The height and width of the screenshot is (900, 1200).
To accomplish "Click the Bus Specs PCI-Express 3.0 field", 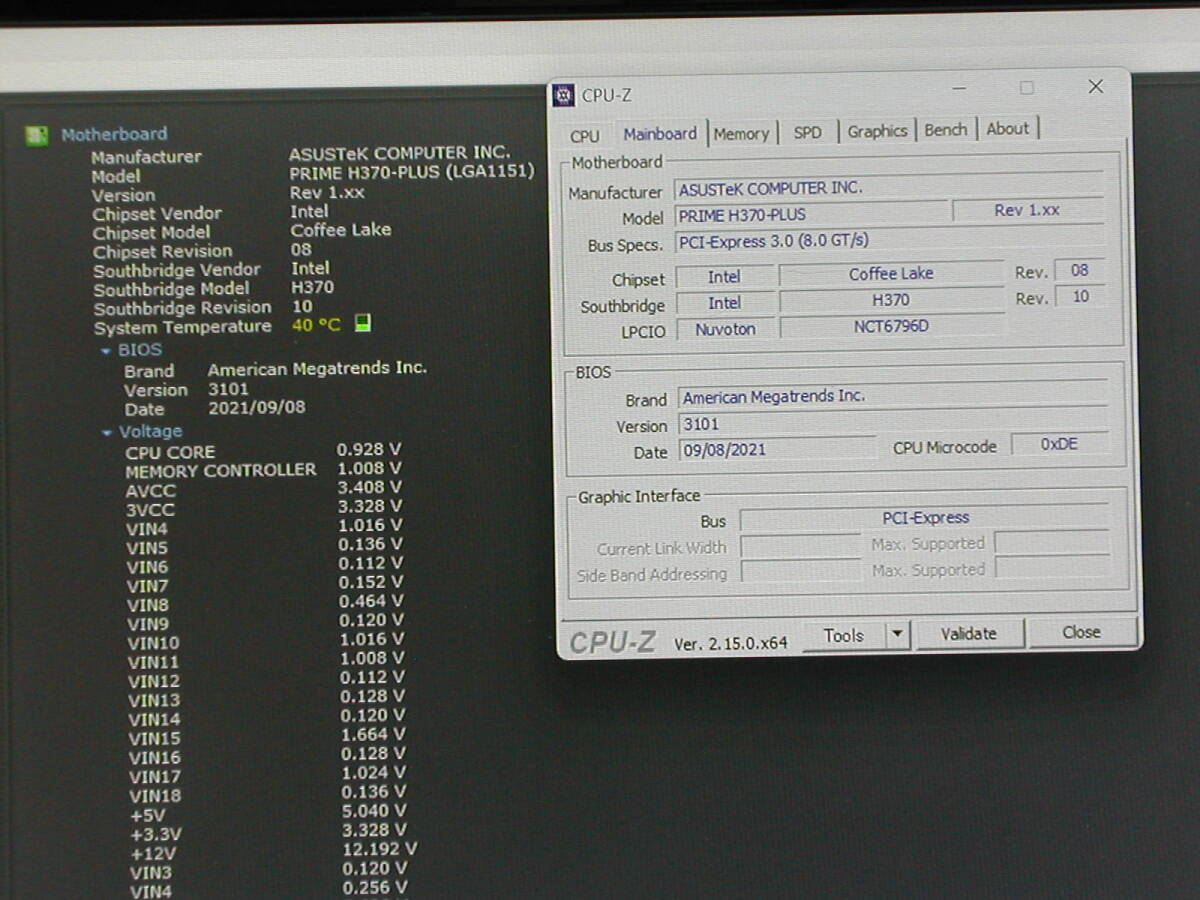I will click(x=889, y=241).
